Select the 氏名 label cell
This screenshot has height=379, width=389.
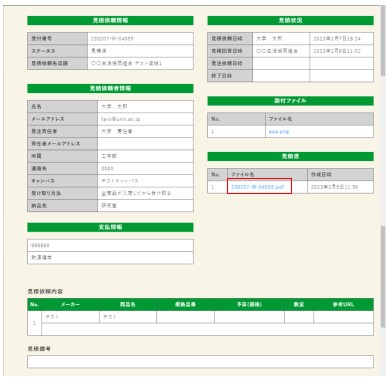coord(63,107)
